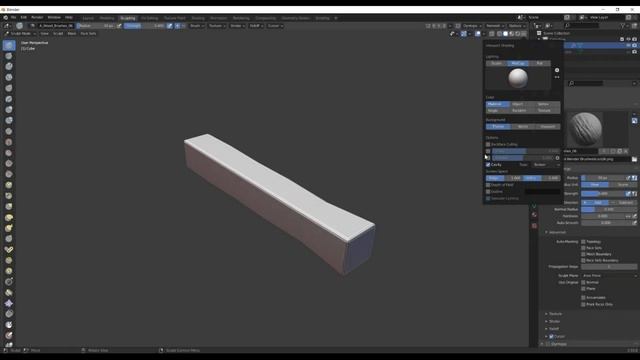Select Studio lighting mode
Viewport: 640px width, 360px height.
point(496,63)
